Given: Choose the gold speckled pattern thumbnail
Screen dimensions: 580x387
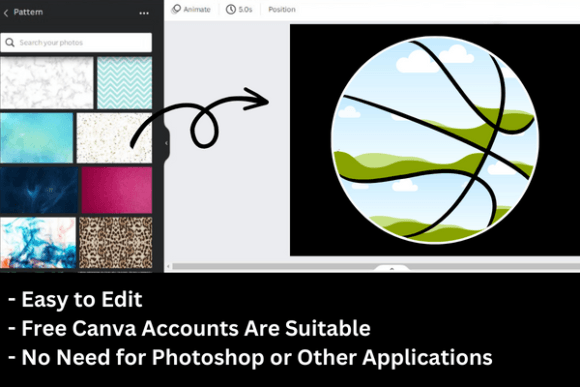Looking at the screenshot, I should pyautogui.click(x=114, y=138).
